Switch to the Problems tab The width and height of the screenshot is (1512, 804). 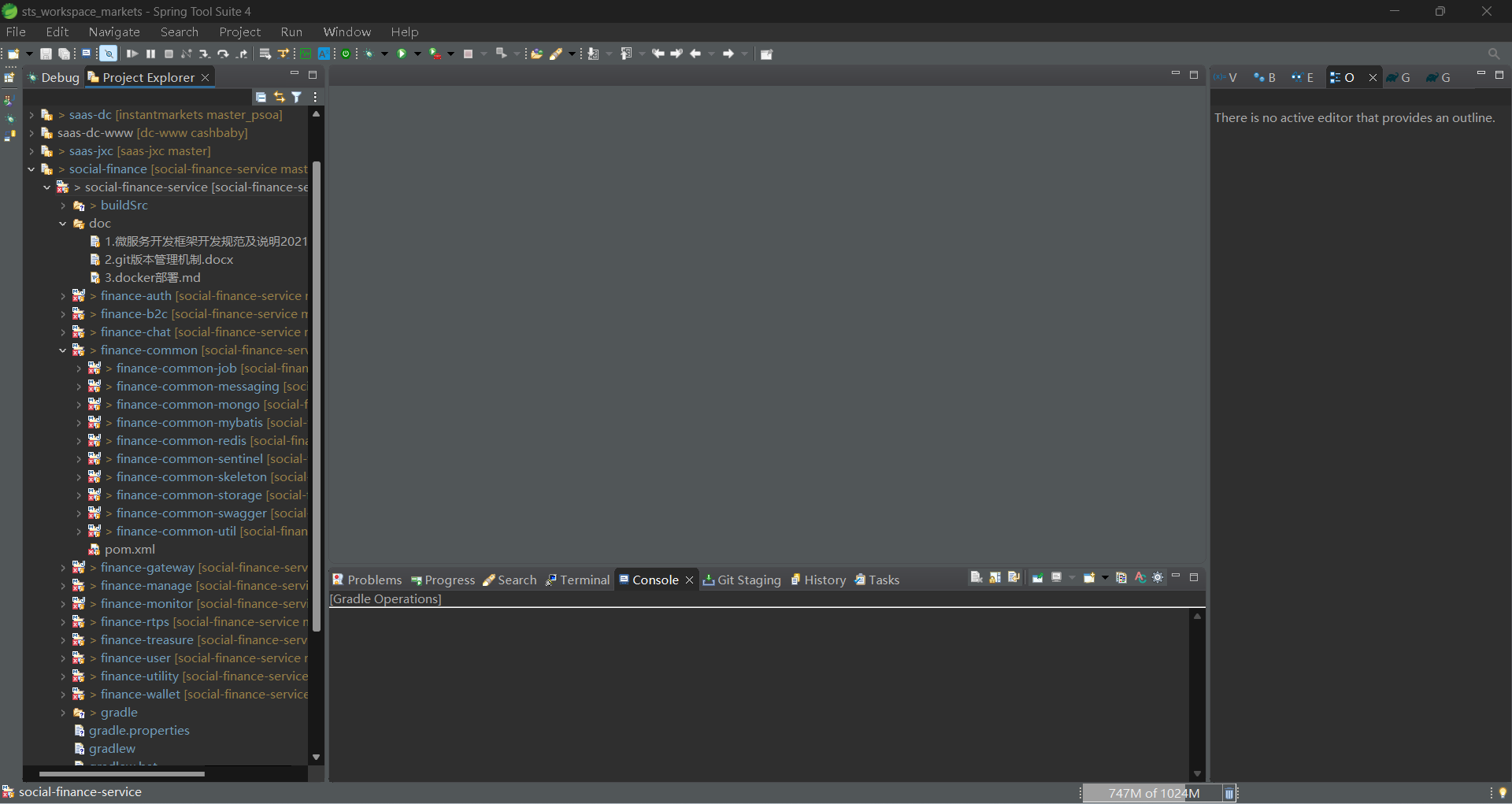click(367, 580)
